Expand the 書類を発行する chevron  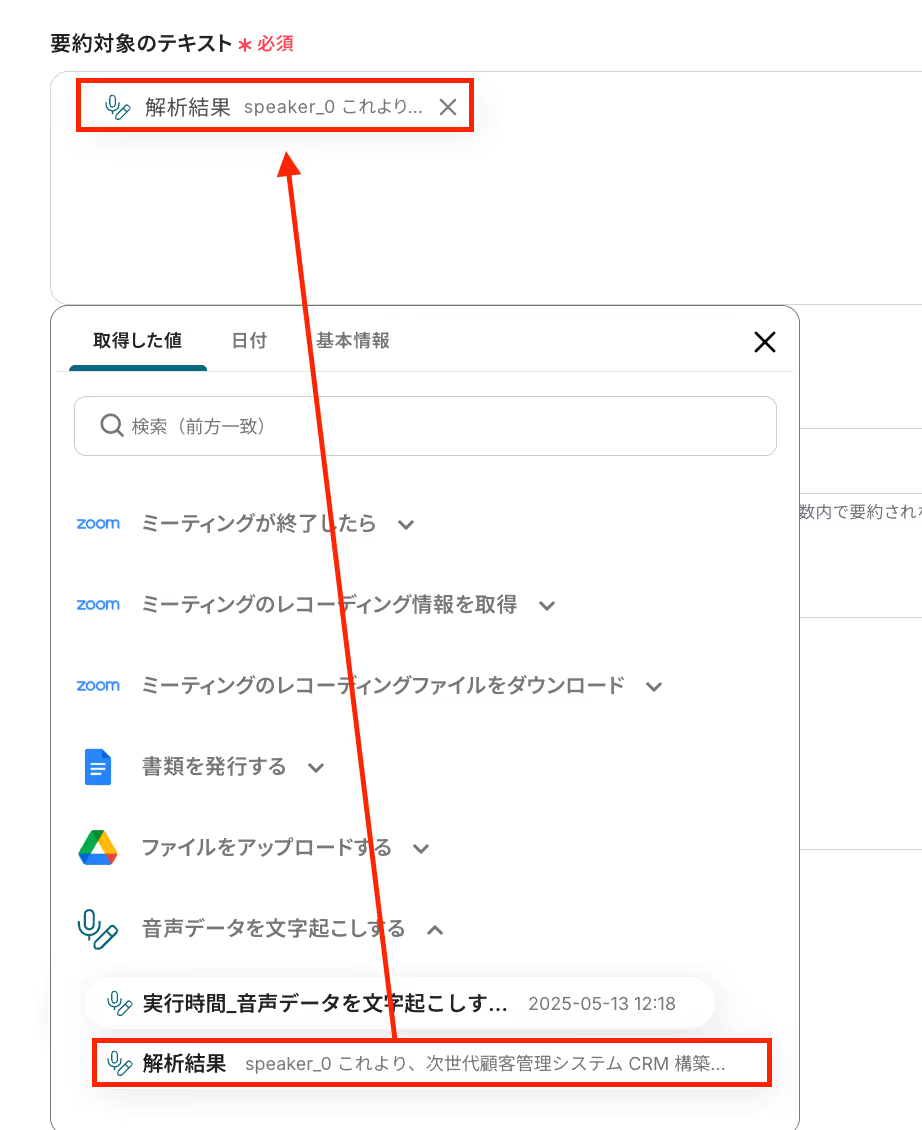tap(316, 768)
